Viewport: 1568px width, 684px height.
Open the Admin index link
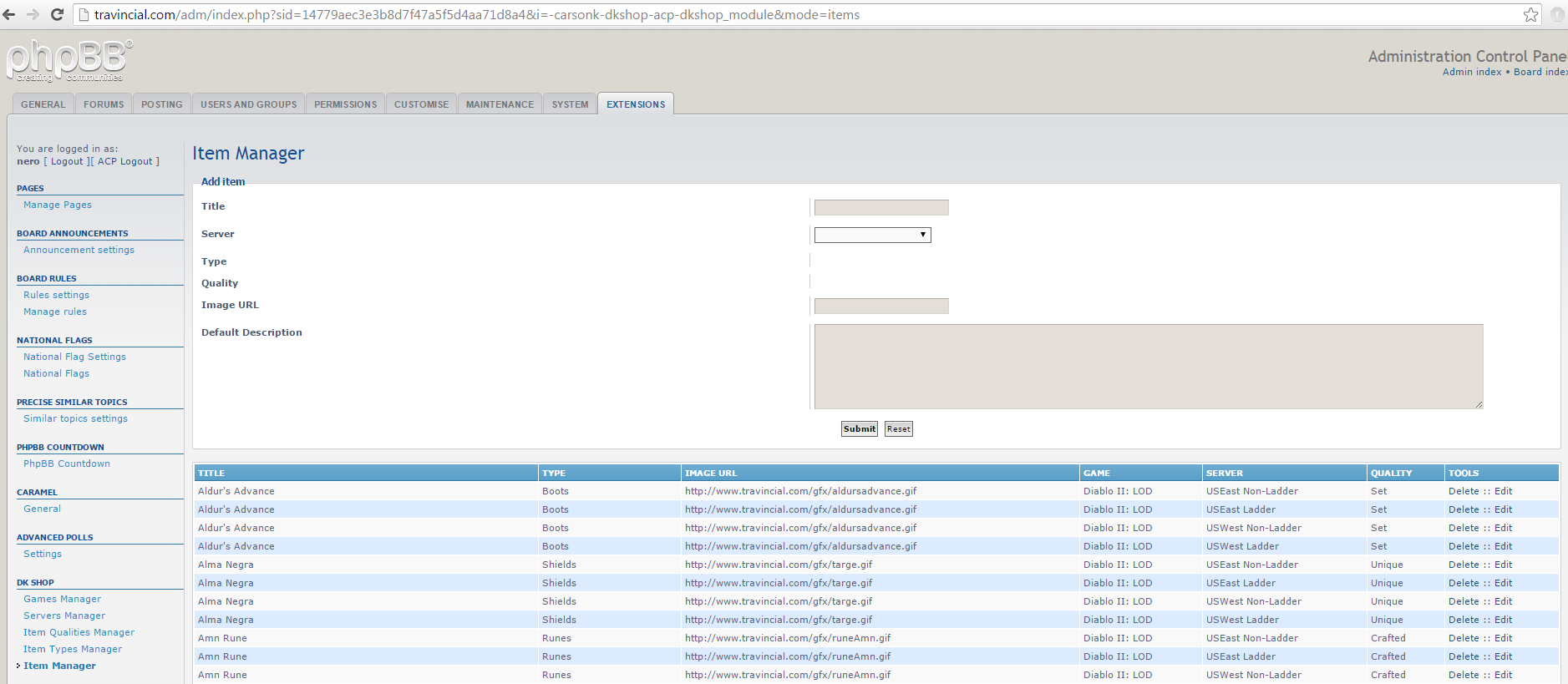[x=1472, y=72]
